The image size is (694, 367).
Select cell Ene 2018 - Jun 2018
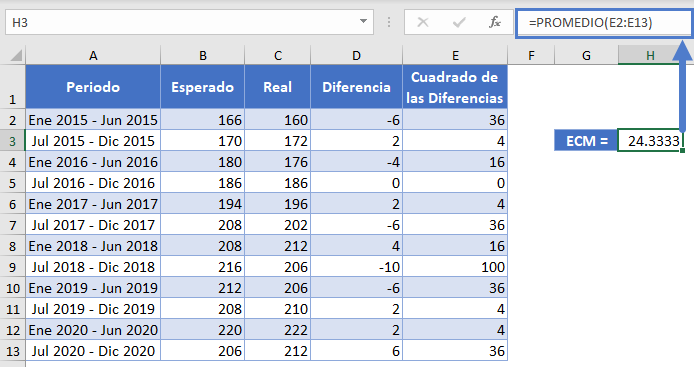click(x=93, y=246)
